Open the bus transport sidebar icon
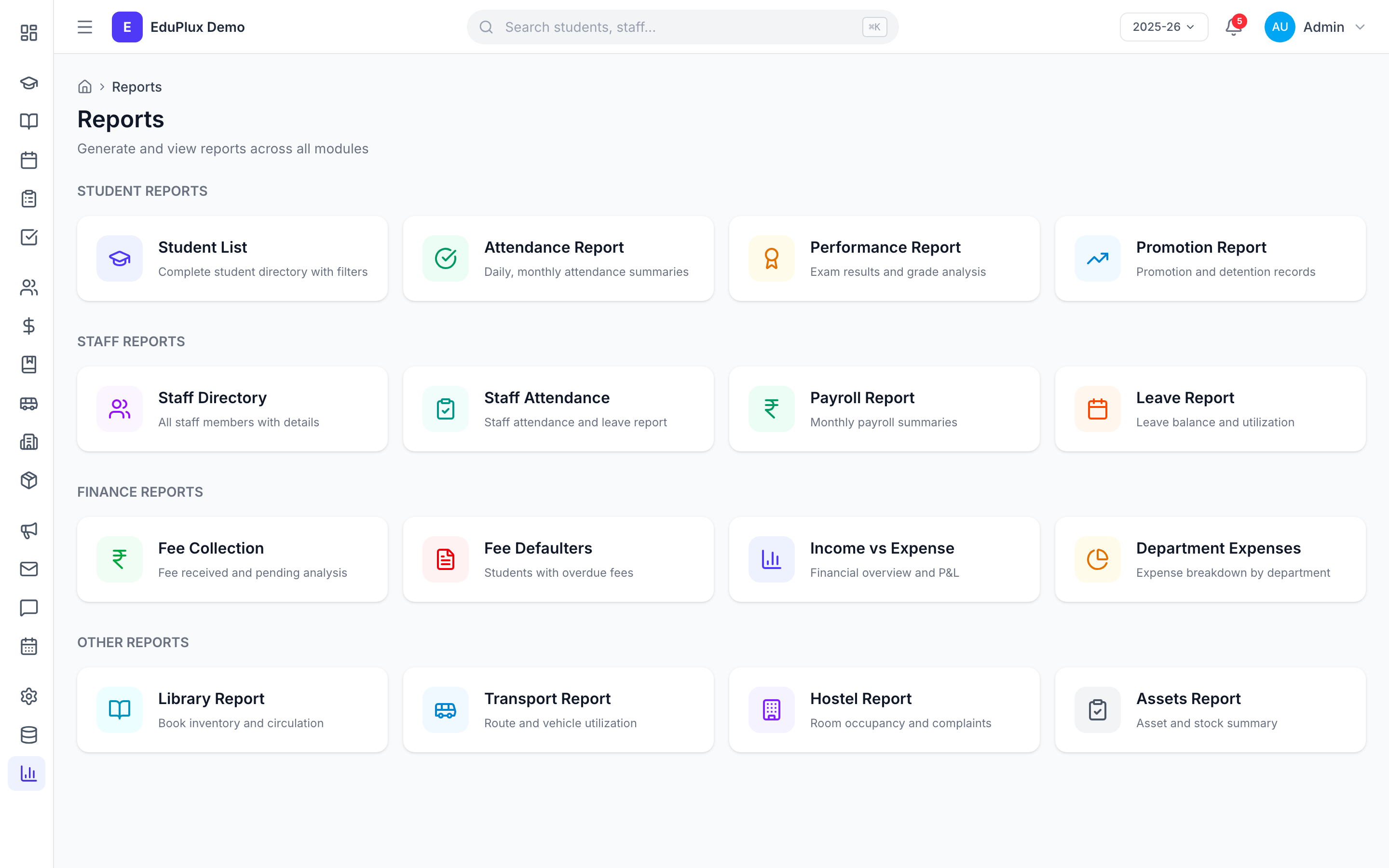The image size is (1389, 868). pos(29,404)
